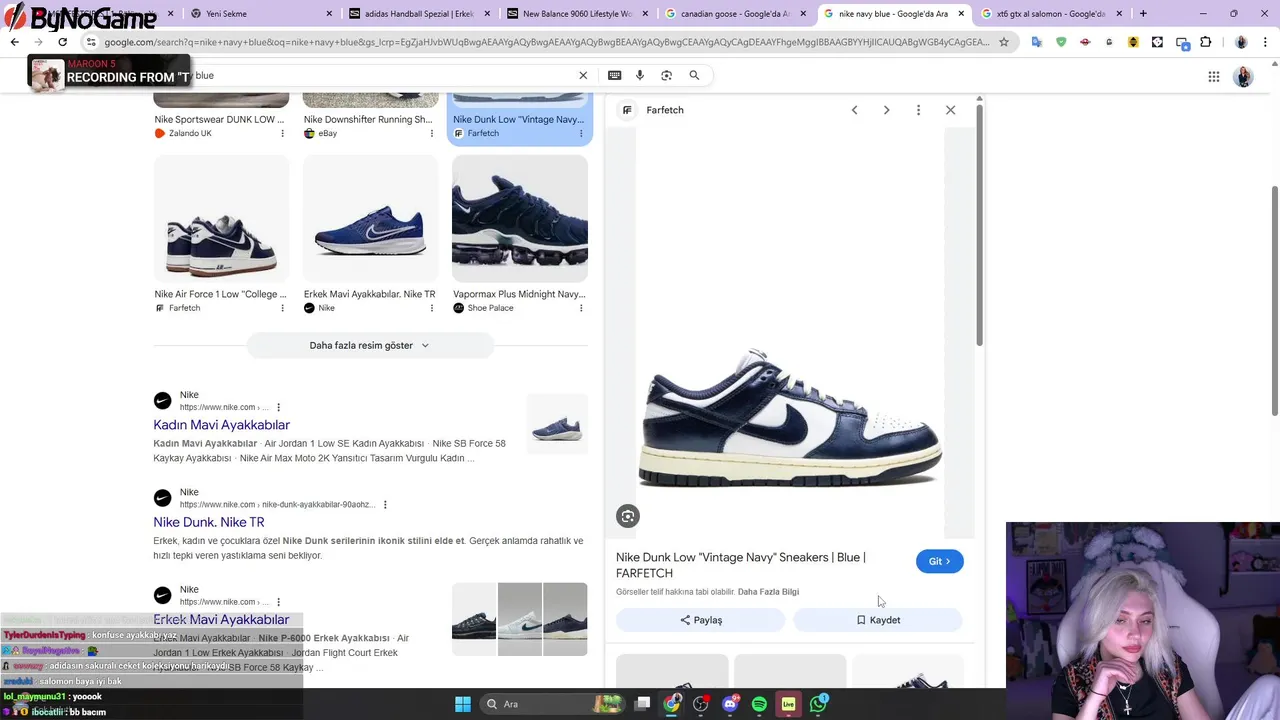Open options menu for Zalando UK result
Screen dimensions: 1280x720
coord(283,133)
